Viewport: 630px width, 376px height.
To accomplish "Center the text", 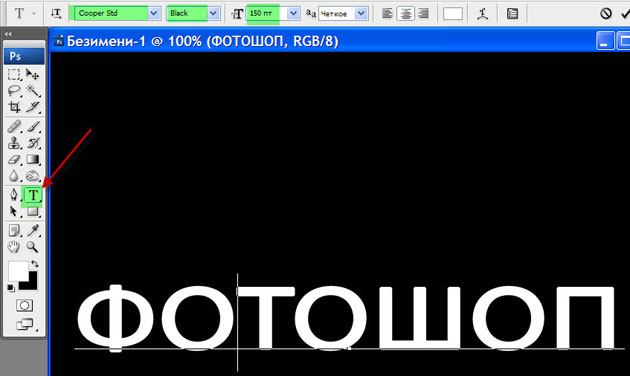I will click(x=405, y=14).
